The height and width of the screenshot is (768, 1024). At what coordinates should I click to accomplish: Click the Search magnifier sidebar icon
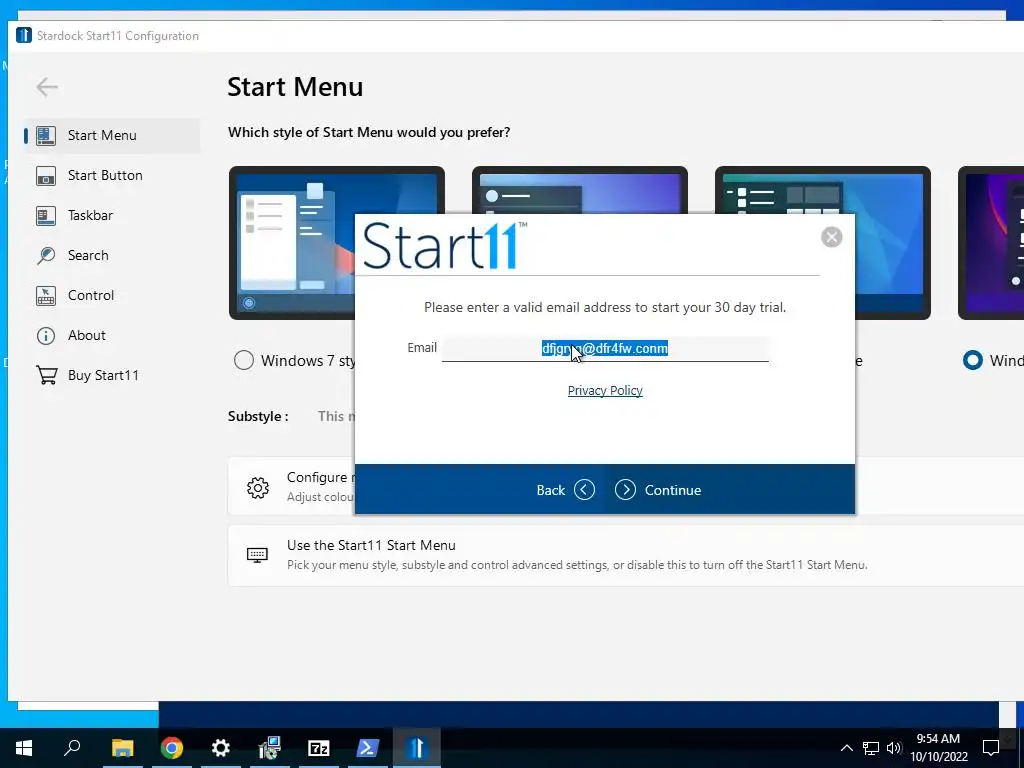(46, 255)
